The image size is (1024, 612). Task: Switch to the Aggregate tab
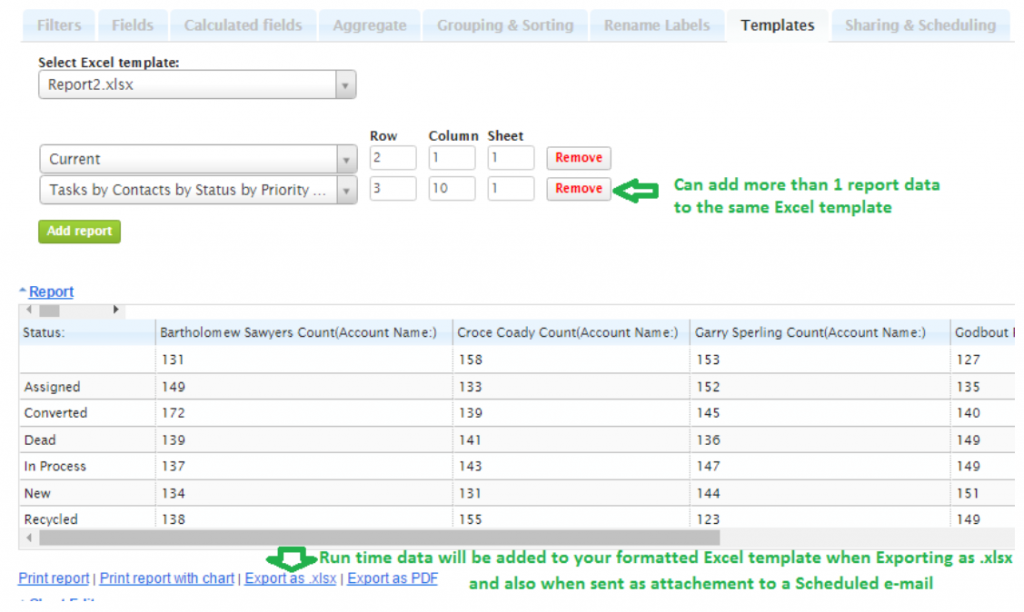(x=369, y=25)
